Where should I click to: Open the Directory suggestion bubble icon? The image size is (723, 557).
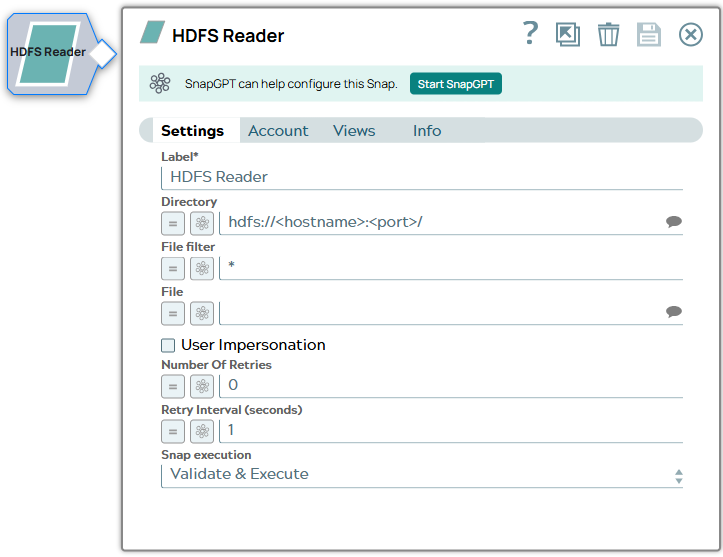[x=674, y=222]
